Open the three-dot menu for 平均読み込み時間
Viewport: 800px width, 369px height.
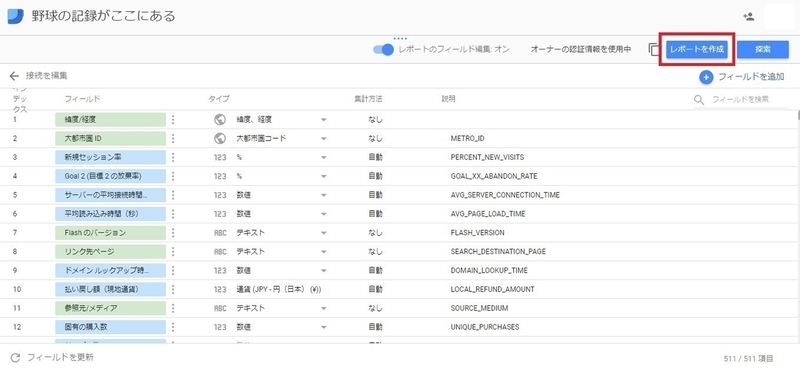(173, 214)
